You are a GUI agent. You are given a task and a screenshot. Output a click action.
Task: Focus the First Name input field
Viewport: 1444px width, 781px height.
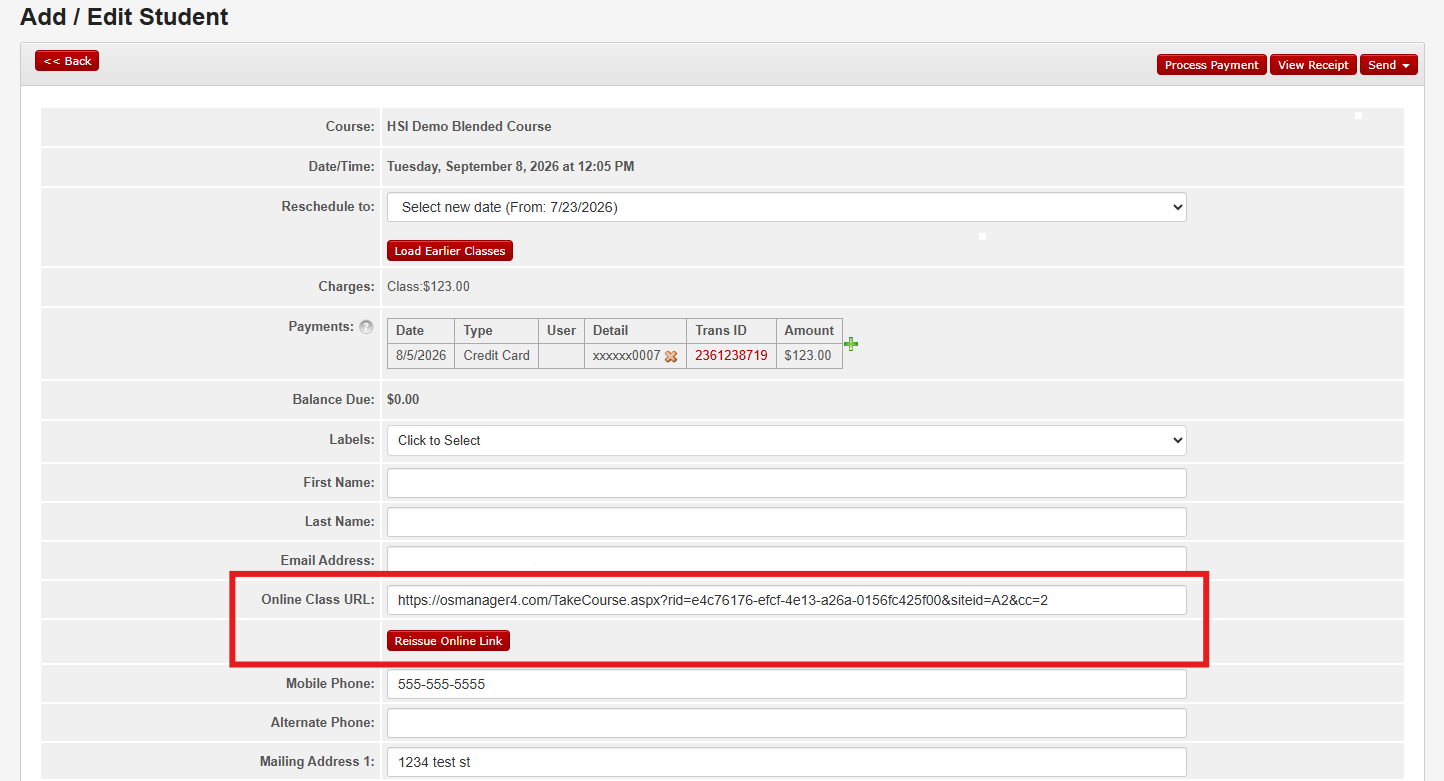[x=786, y=483]
